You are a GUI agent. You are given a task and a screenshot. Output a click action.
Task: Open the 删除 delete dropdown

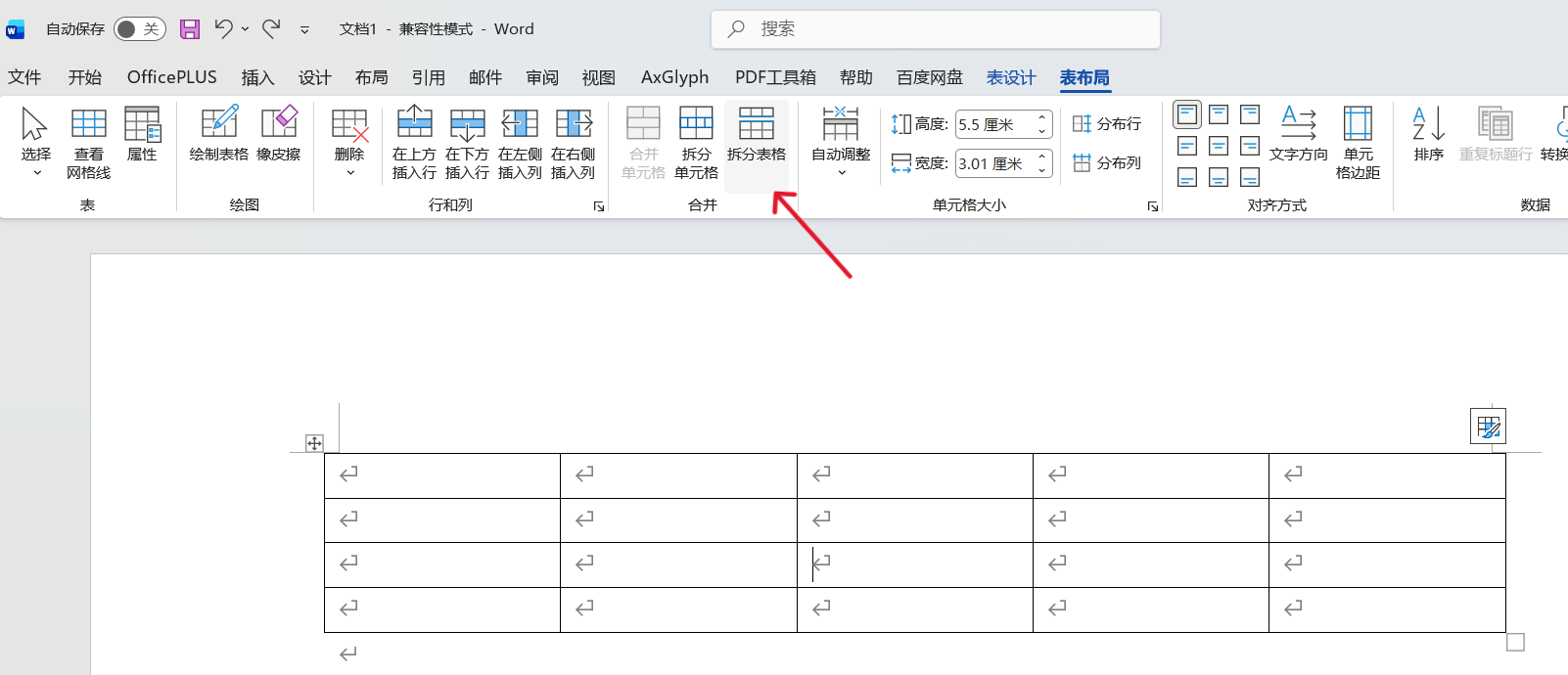(x=349, y=142)
